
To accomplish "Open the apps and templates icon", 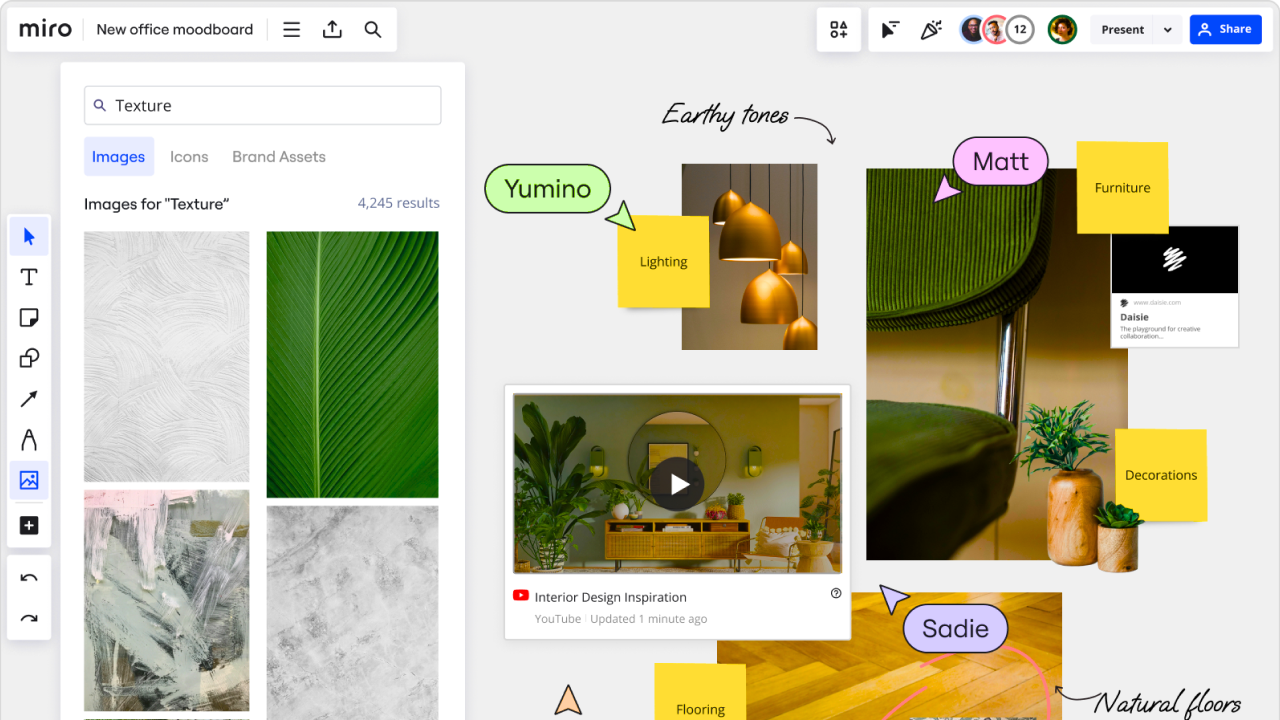I will point(838,30).
